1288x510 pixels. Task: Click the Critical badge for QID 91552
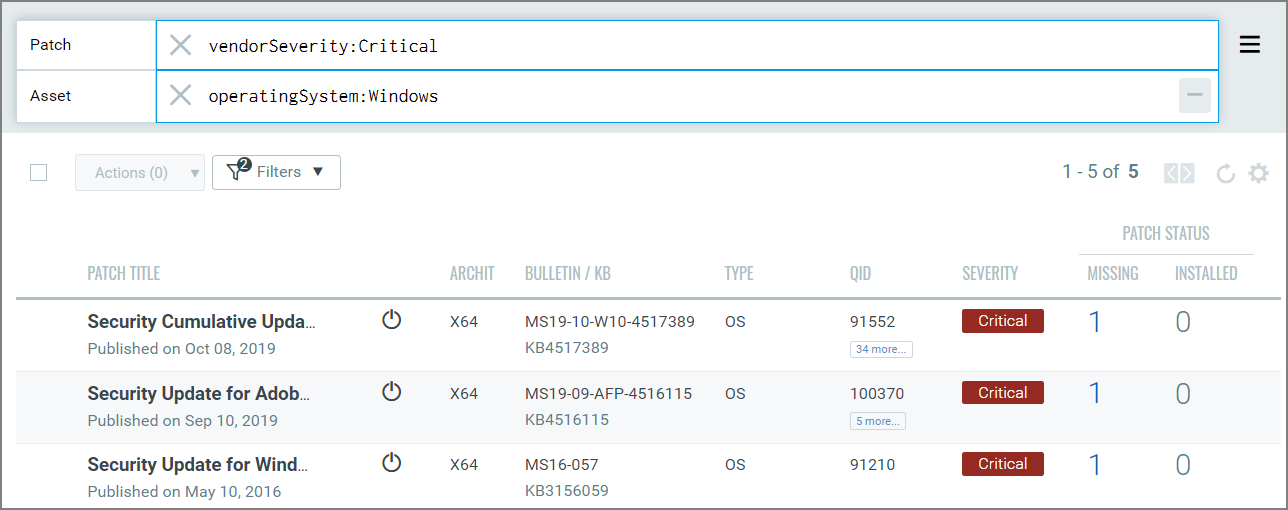pyautogui.click(x=1003, y=321)
